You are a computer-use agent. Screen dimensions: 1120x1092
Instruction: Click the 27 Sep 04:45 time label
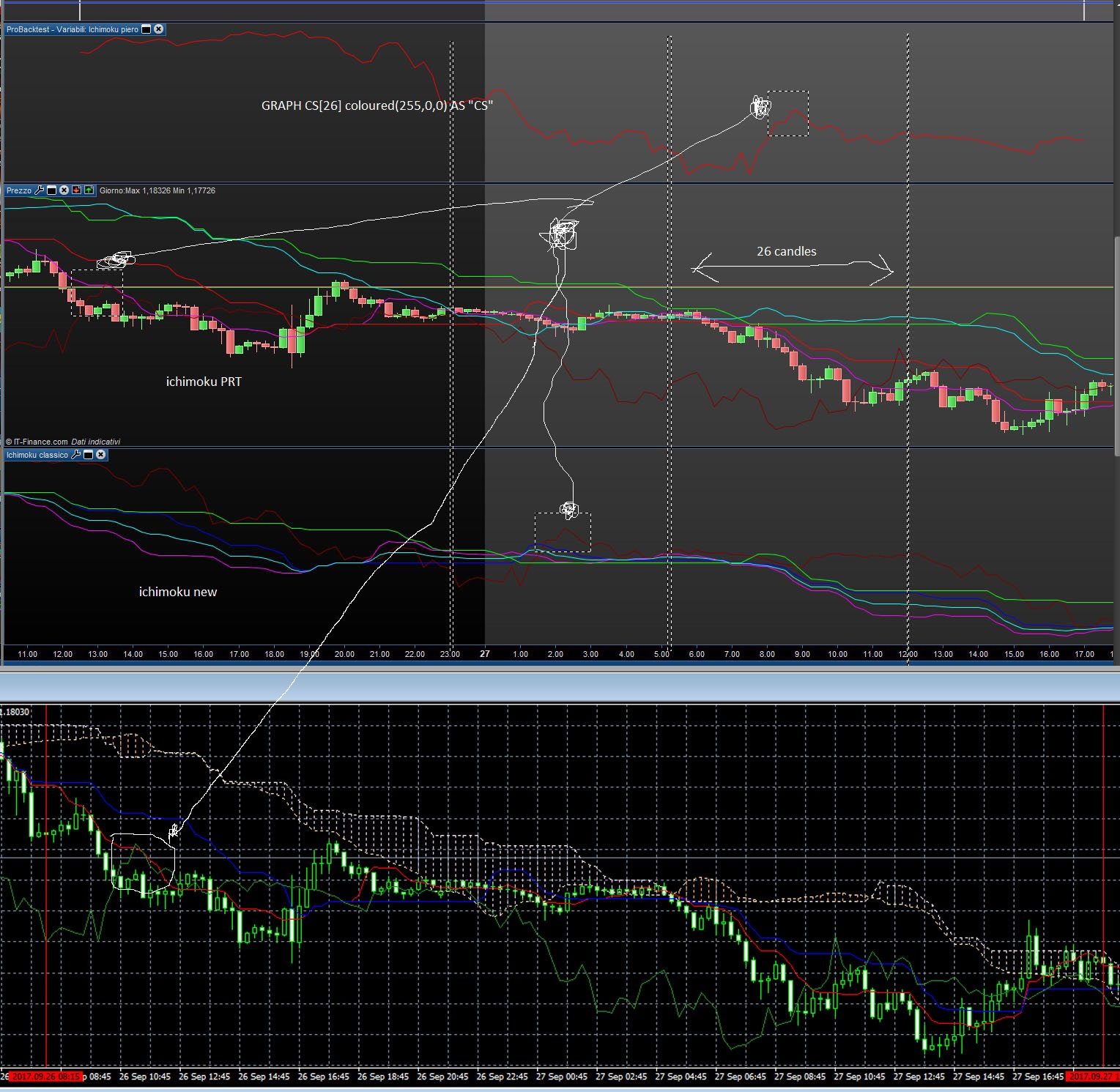tap(680, 1077)
